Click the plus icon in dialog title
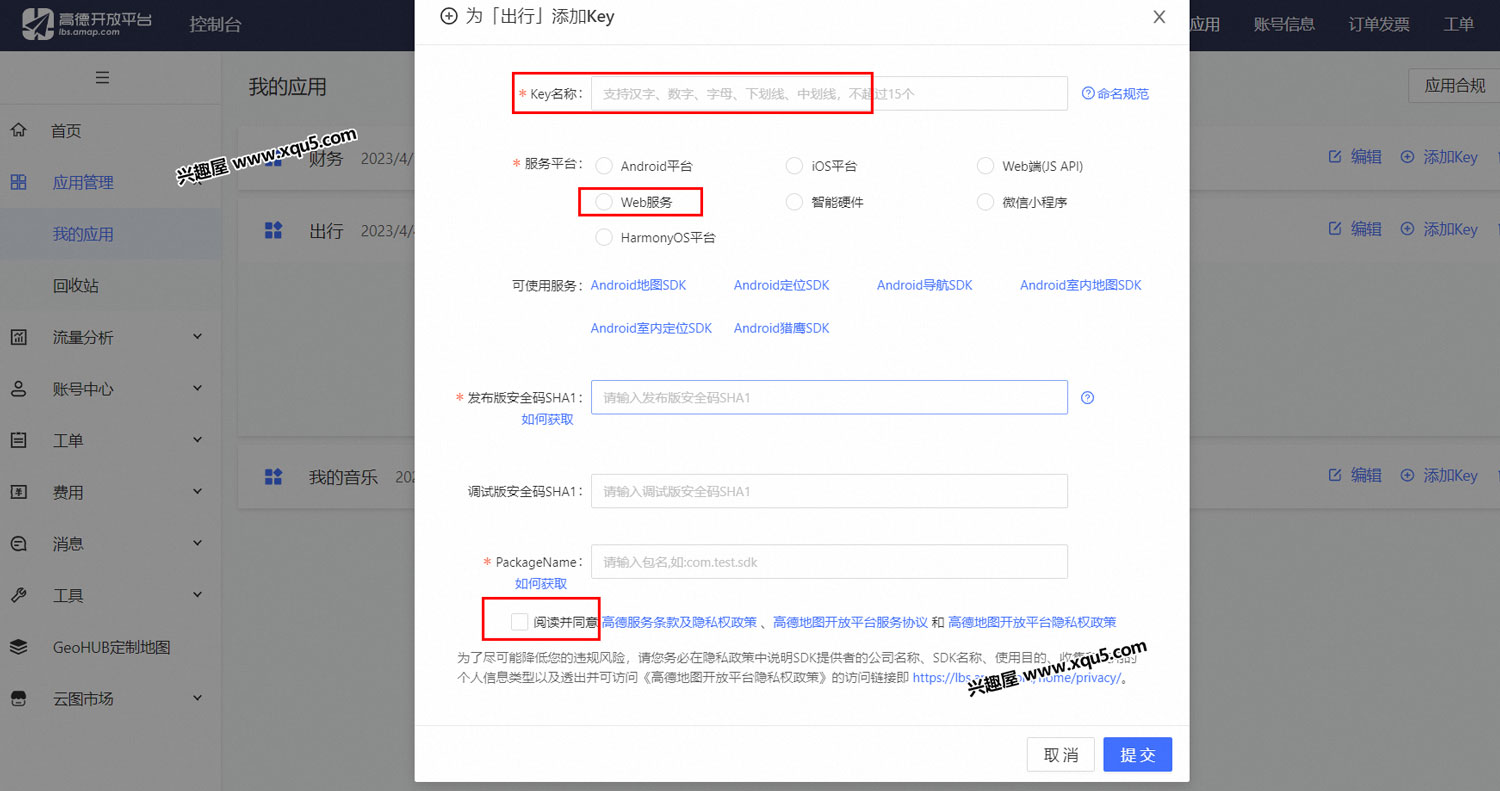Screen dimensions: 1500x791 [x=449, y=17]
